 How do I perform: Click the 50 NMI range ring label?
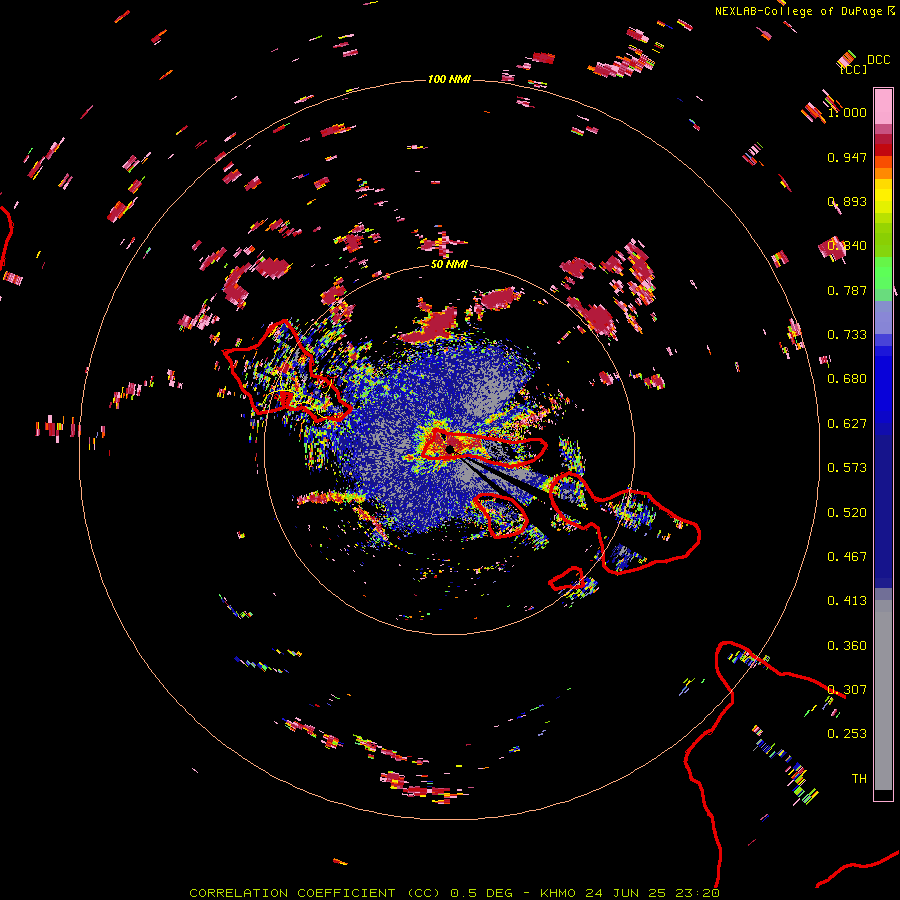click(x=449, y=265)
